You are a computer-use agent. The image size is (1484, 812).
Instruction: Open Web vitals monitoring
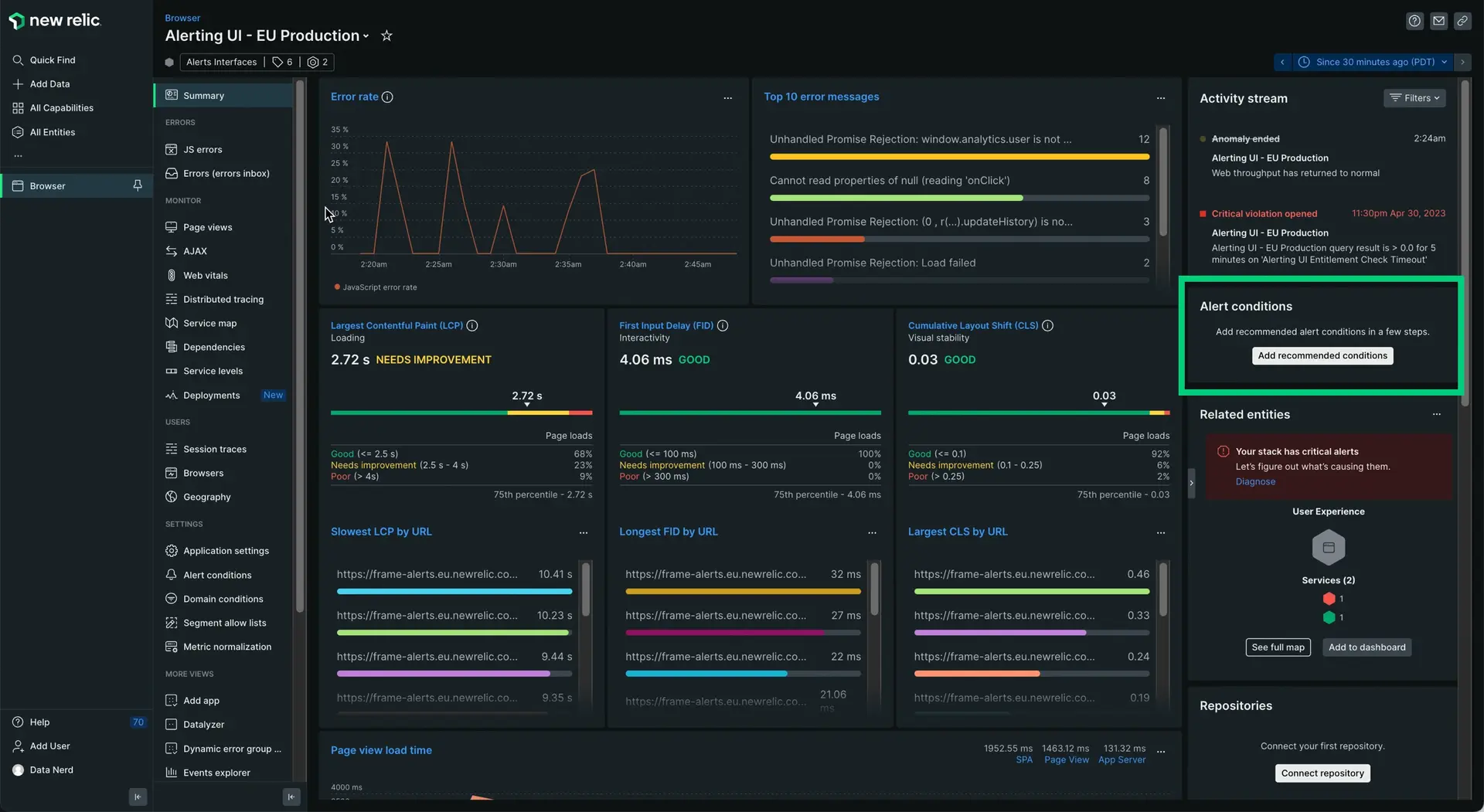point(205,275)
